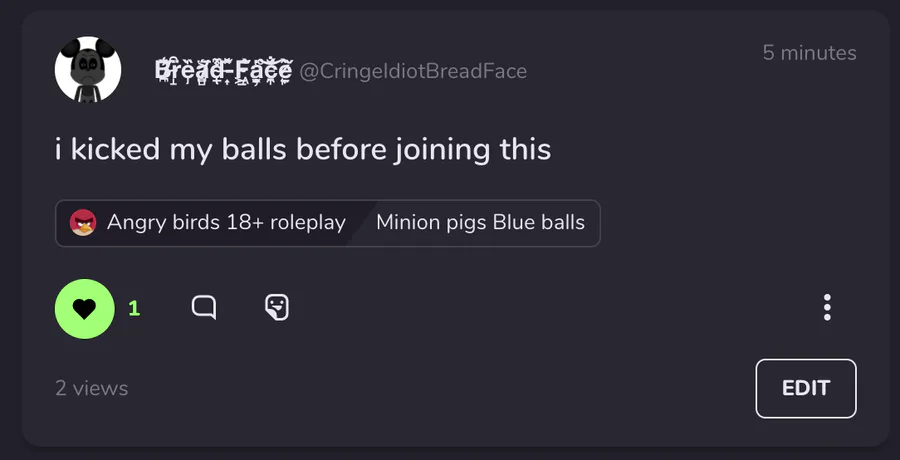This screenshot has height=460, width=900.
Task: Click the 5 minutes timestamp
Action: tap(809, 53)
